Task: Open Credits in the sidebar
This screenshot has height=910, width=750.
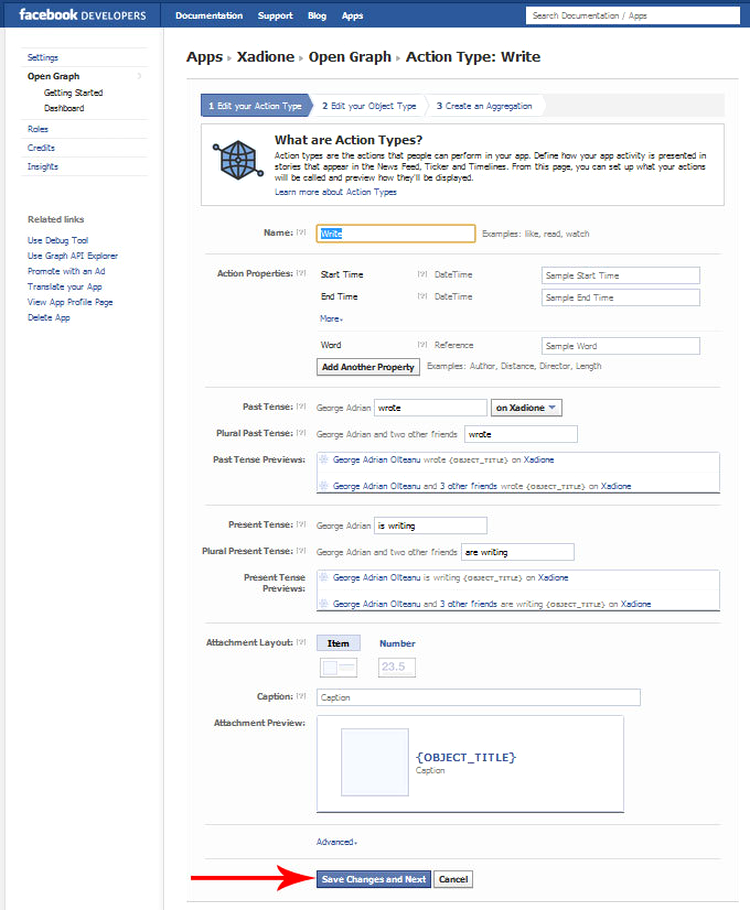Action: (41, 147)
